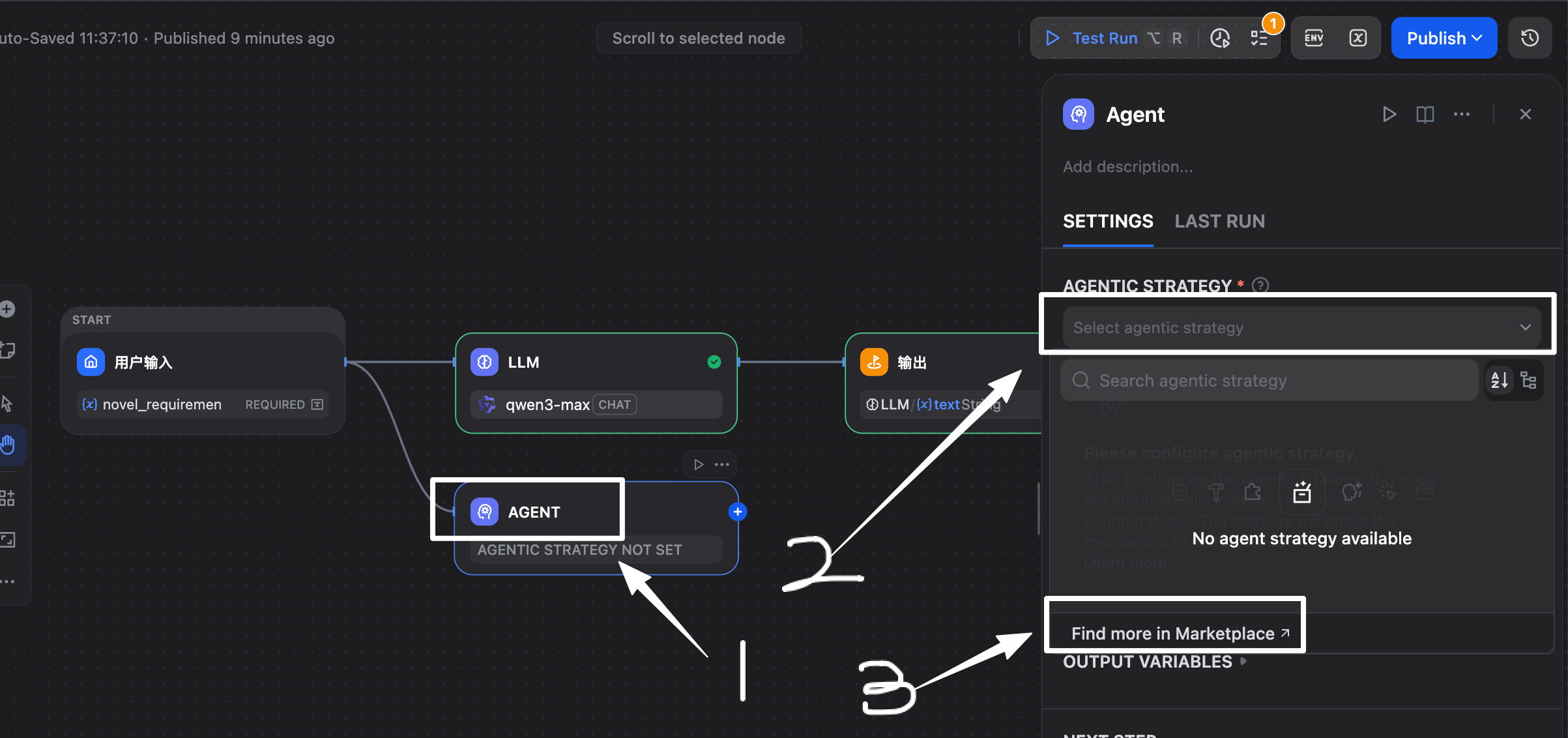Screen dimensions: 1568x738
Task: Open the checklist icon with badge
Action: point(1260,38)
